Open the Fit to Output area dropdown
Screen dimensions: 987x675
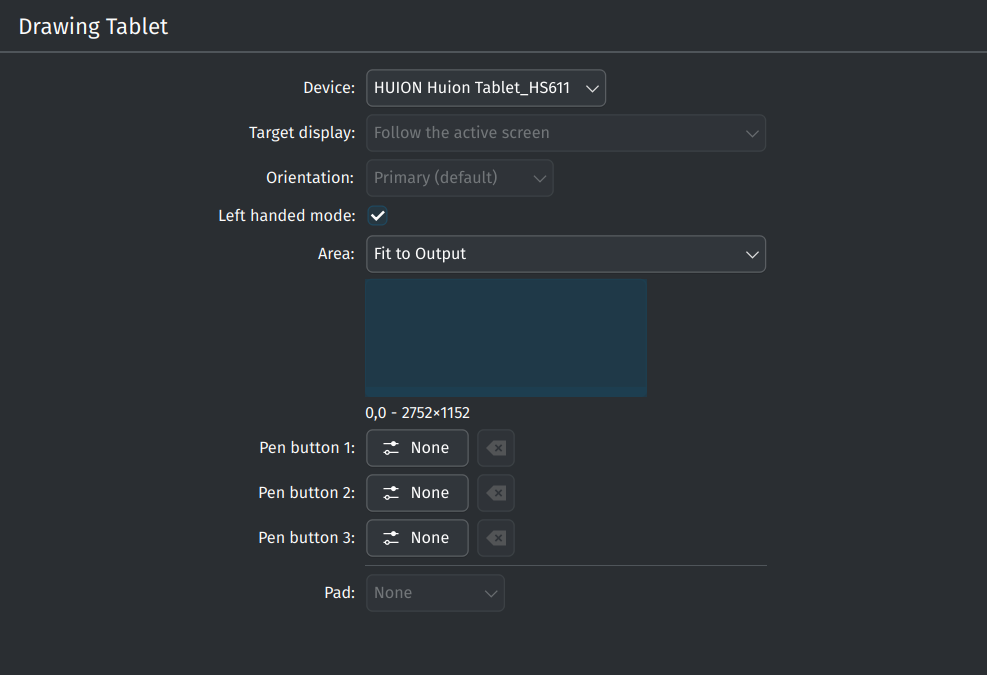point(566,254)
